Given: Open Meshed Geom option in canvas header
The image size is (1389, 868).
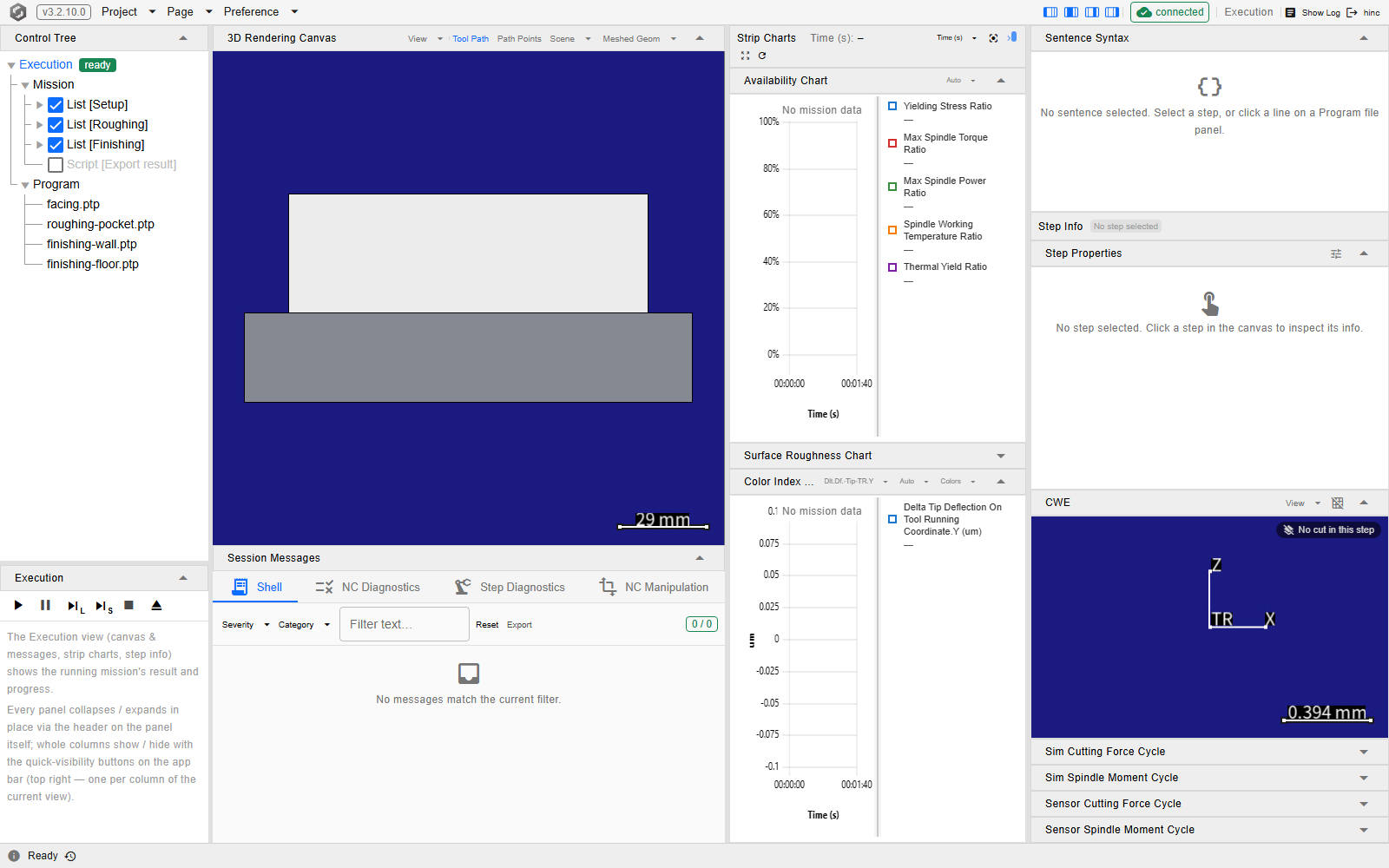Looking at the screenshot, I should 639,39.
